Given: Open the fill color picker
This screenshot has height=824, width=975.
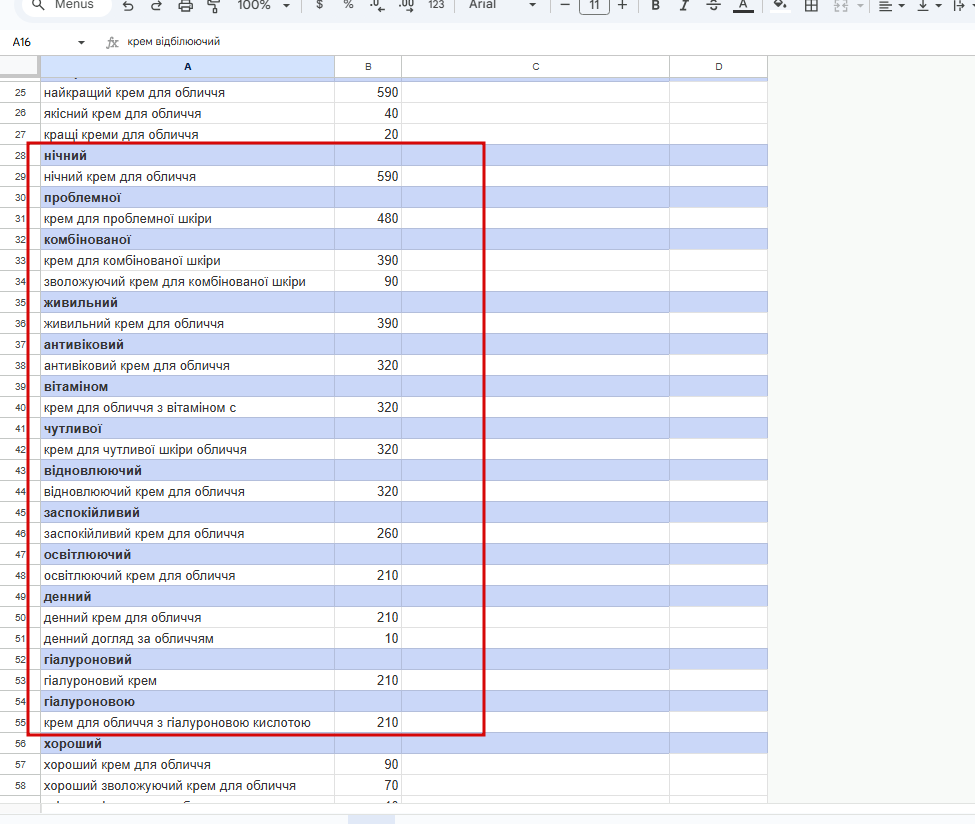Looking at the screenshot, I should 780,6.
